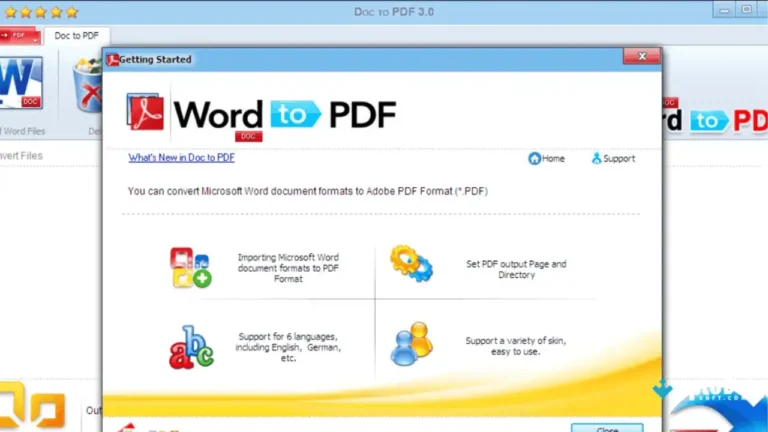Click the 'You can convert Microsoft Word' description

(308, 191)
